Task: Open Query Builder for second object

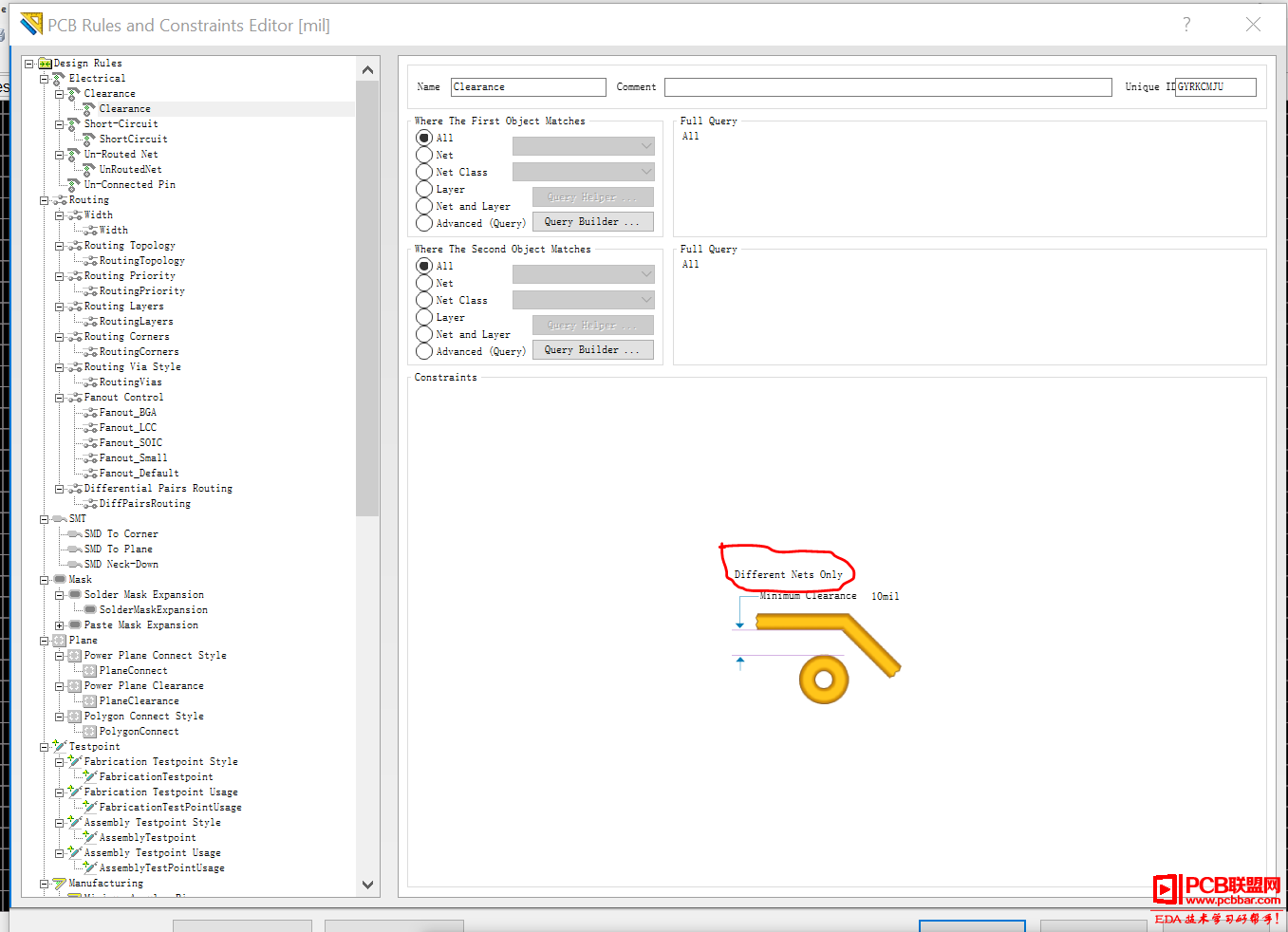Action: 592,349
